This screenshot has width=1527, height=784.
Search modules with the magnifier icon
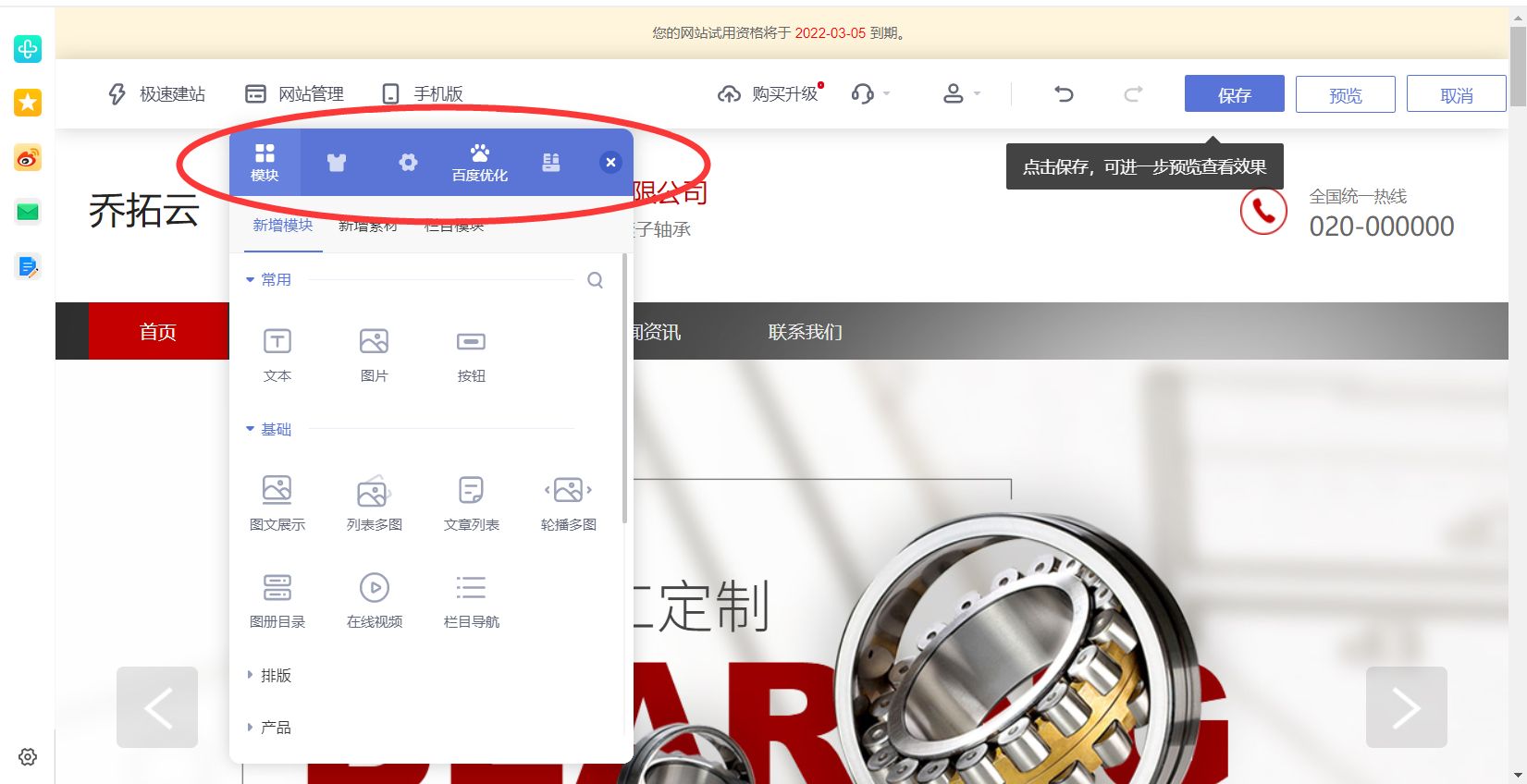pos(596,280)
